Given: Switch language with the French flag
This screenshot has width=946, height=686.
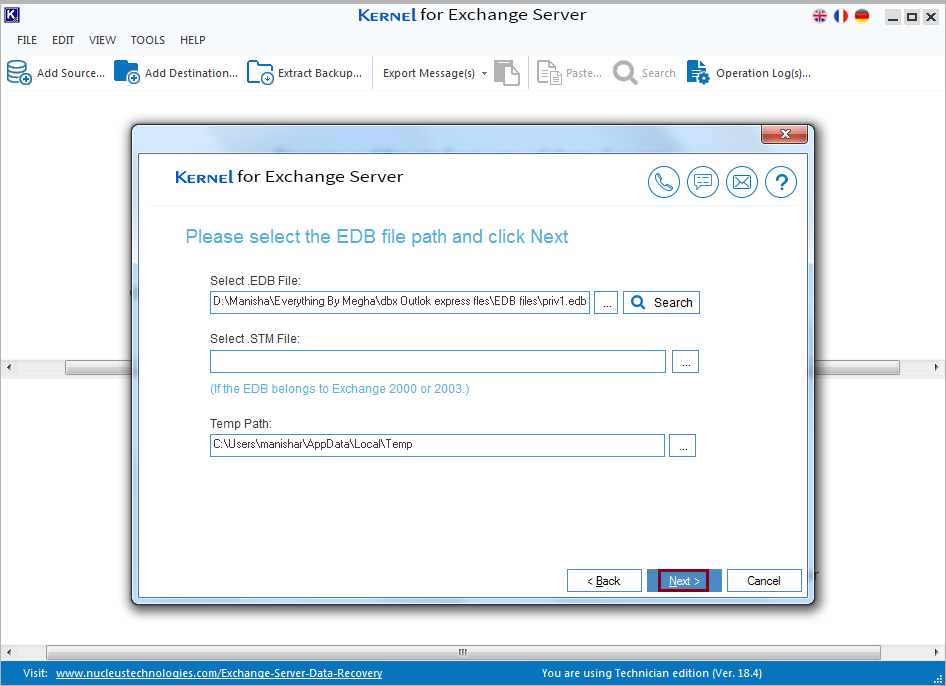Looking at the screenshot, I should pos(840,16).
